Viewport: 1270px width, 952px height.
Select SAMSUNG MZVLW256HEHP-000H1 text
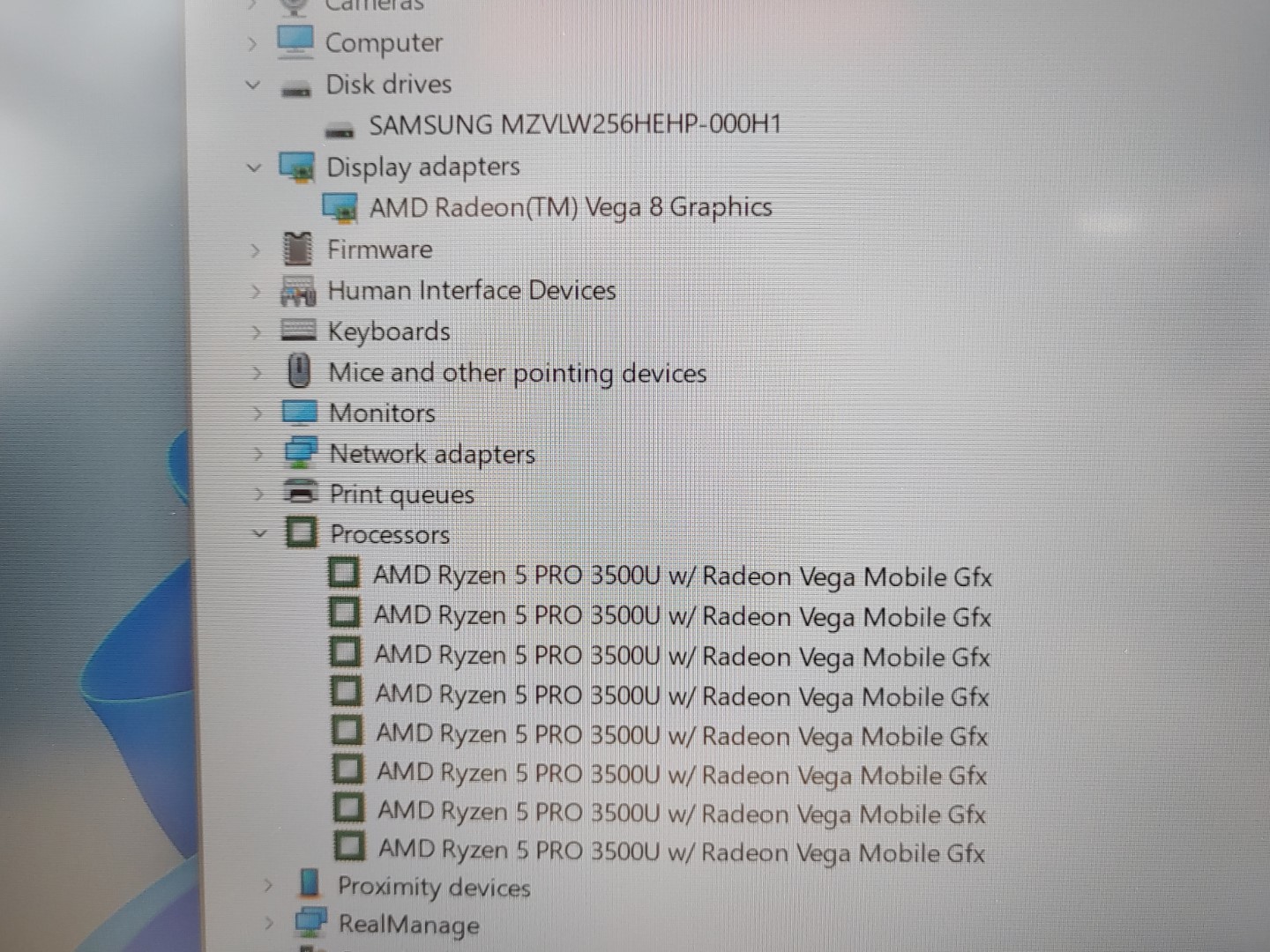coord(575,124)
